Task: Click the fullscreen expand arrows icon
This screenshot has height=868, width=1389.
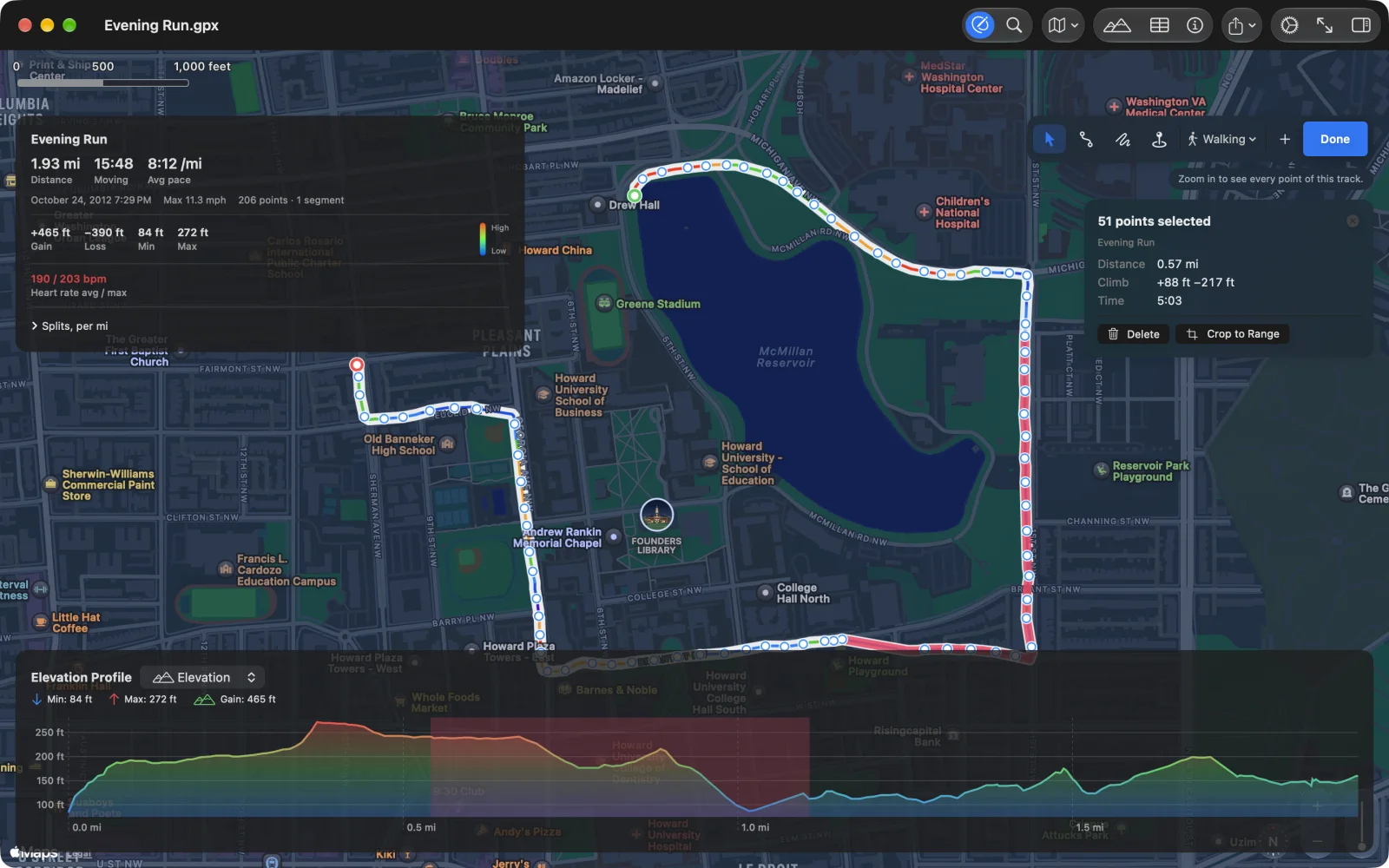Action: pyautogui.click(x=1325, y=25)
